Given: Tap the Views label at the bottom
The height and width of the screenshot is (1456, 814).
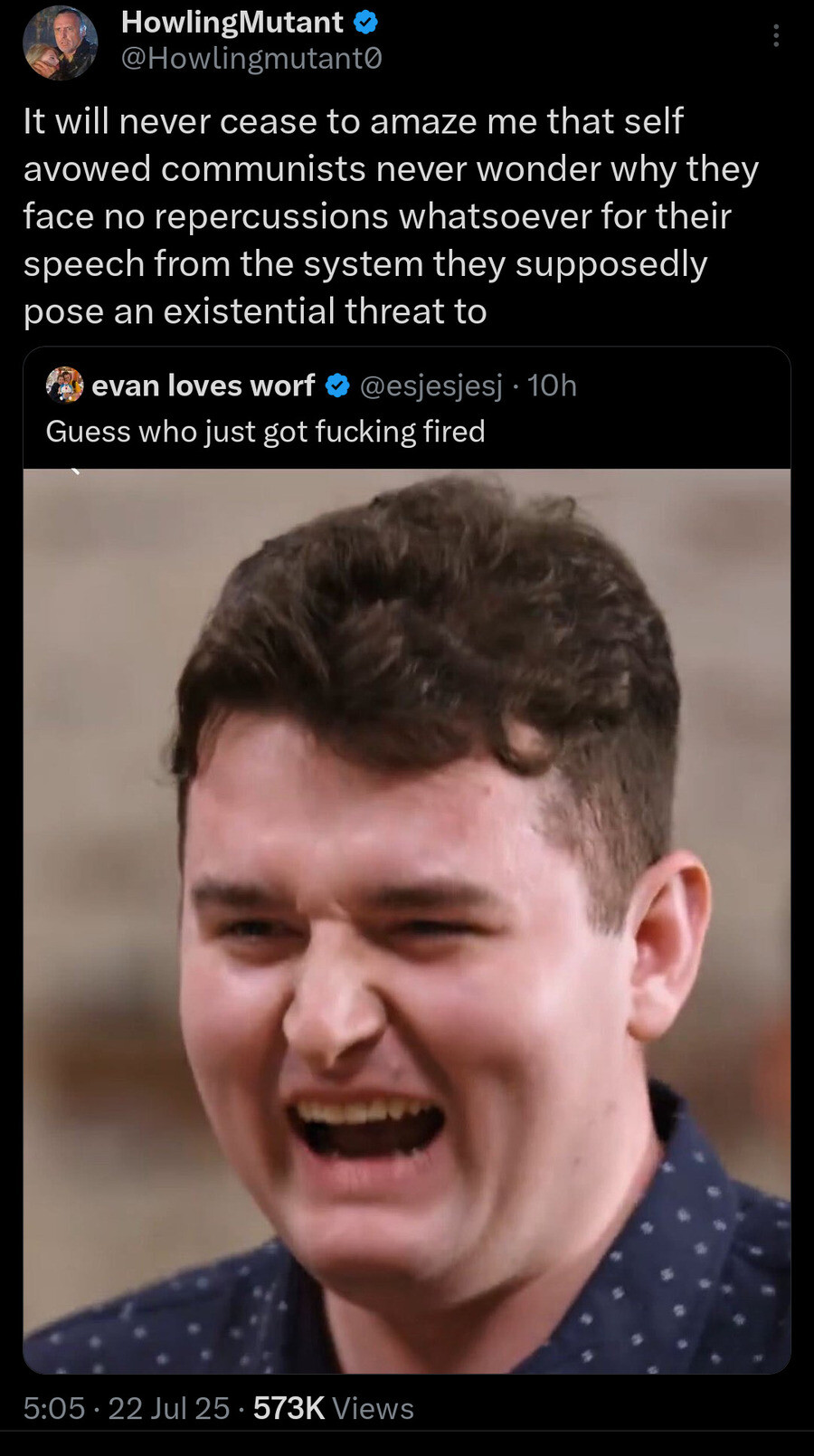Looking at the screenshot, I should click(x=373, y=1408).
